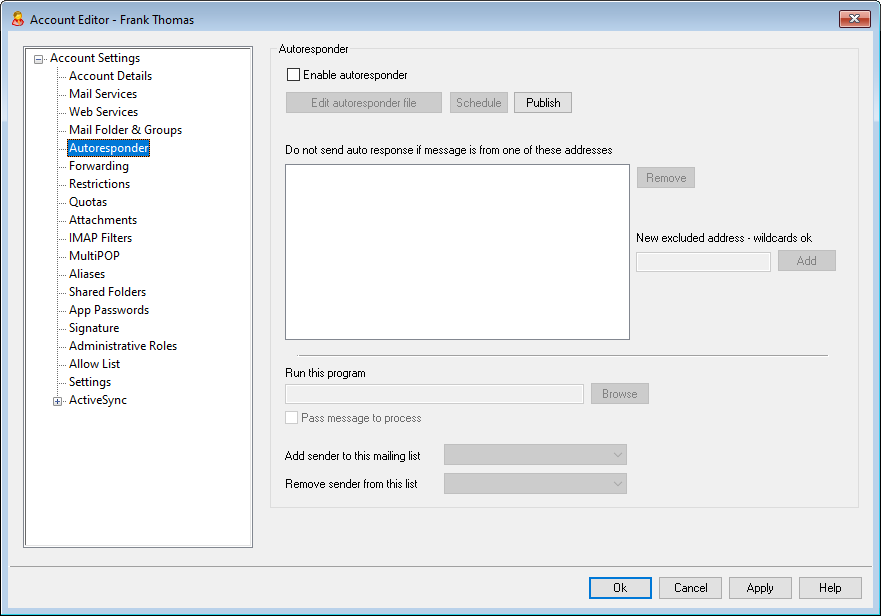Go to the IMAP Filters section
Viewport: 881px width, 616px height.
100,238
